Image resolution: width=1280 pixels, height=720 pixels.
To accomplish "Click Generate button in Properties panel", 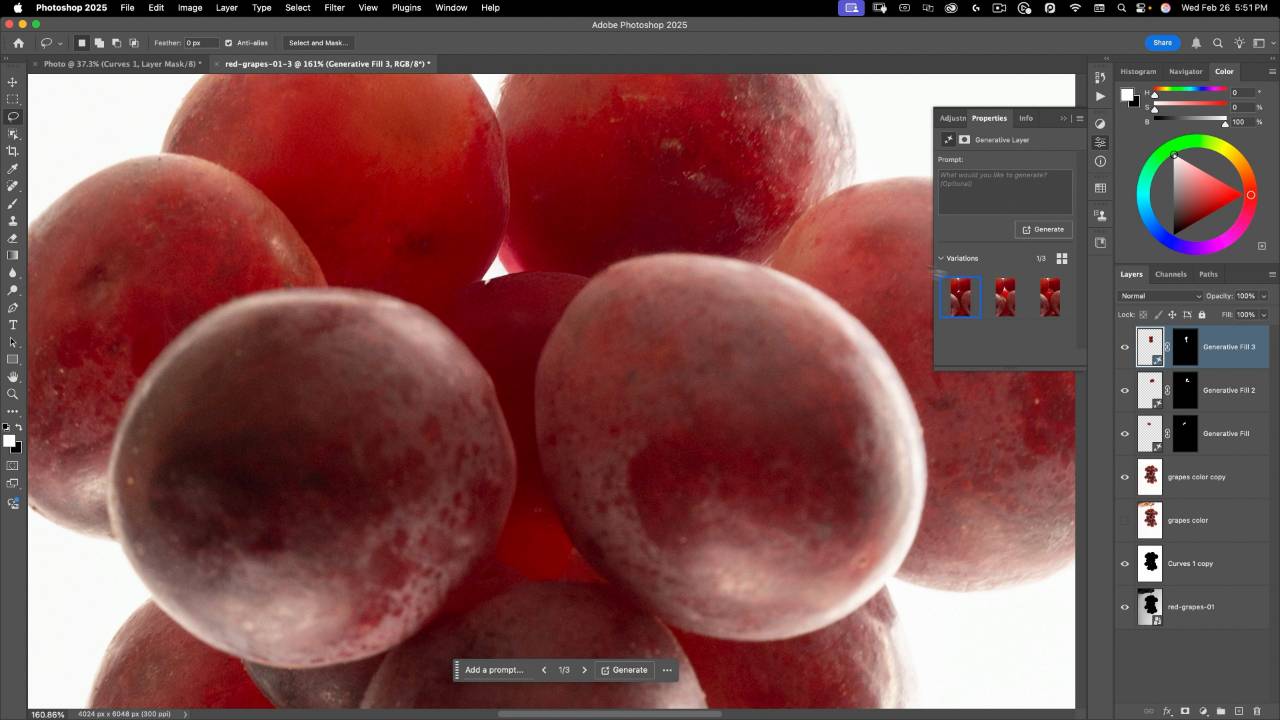I will coord(1043,229).
